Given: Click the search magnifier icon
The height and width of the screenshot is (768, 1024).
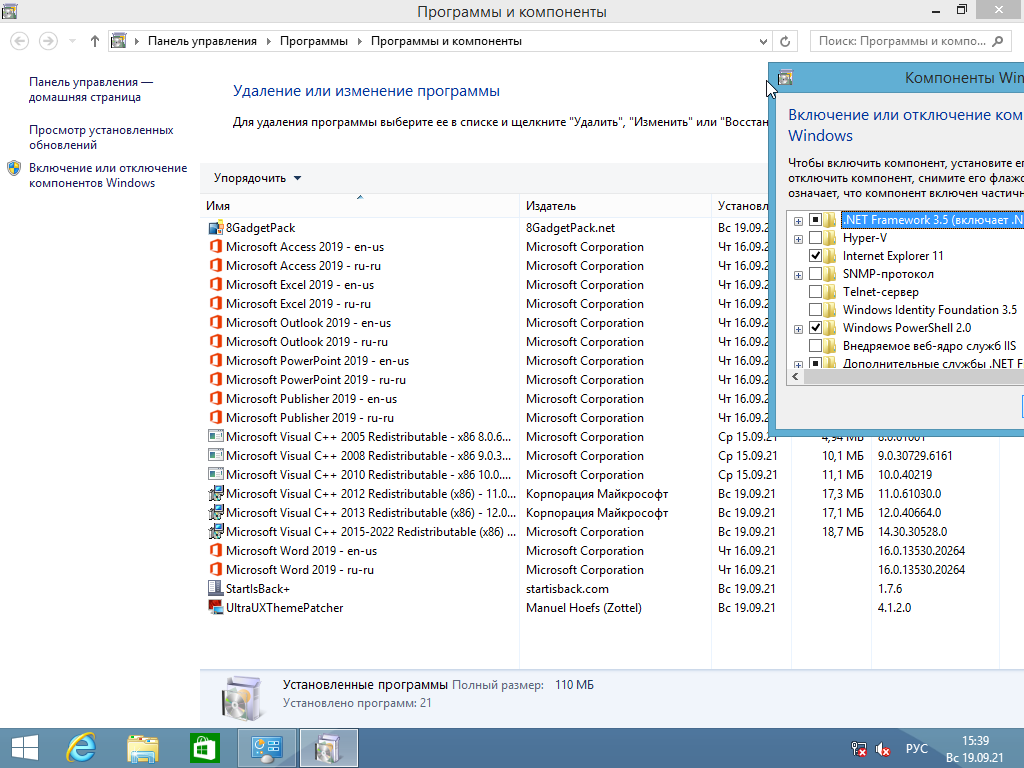Looking at the screenshot, I should tap(997, 41).
